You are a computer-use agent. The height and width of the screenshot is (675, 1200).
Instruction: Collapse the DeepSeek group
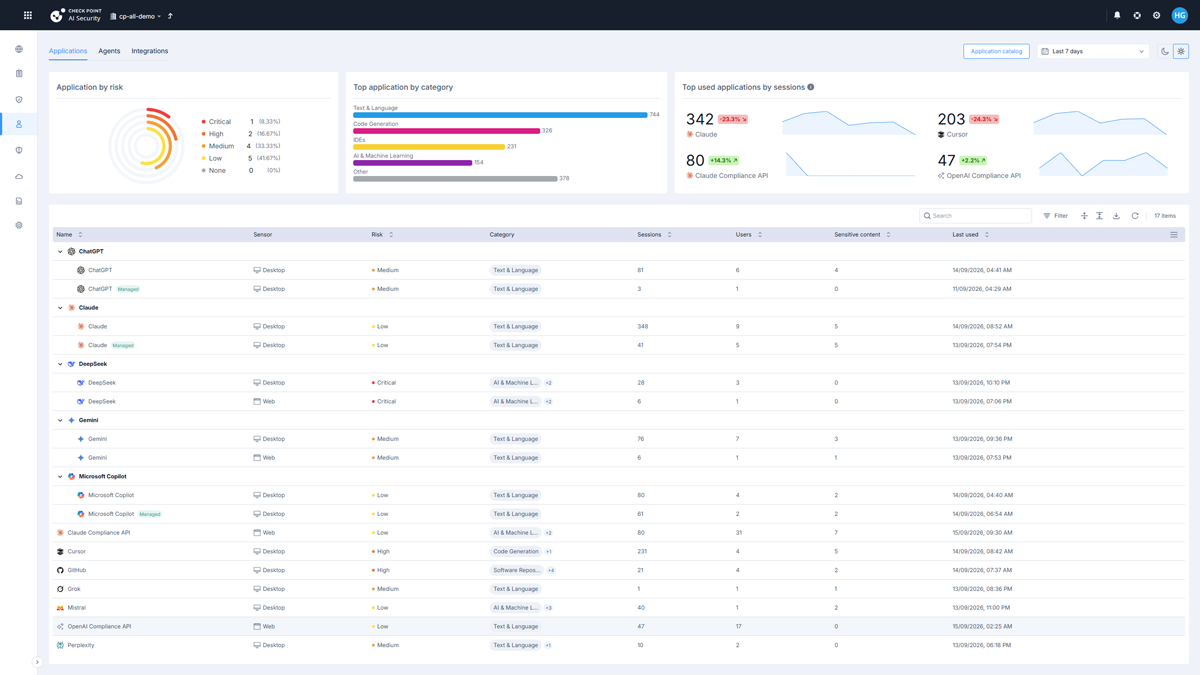60,364
